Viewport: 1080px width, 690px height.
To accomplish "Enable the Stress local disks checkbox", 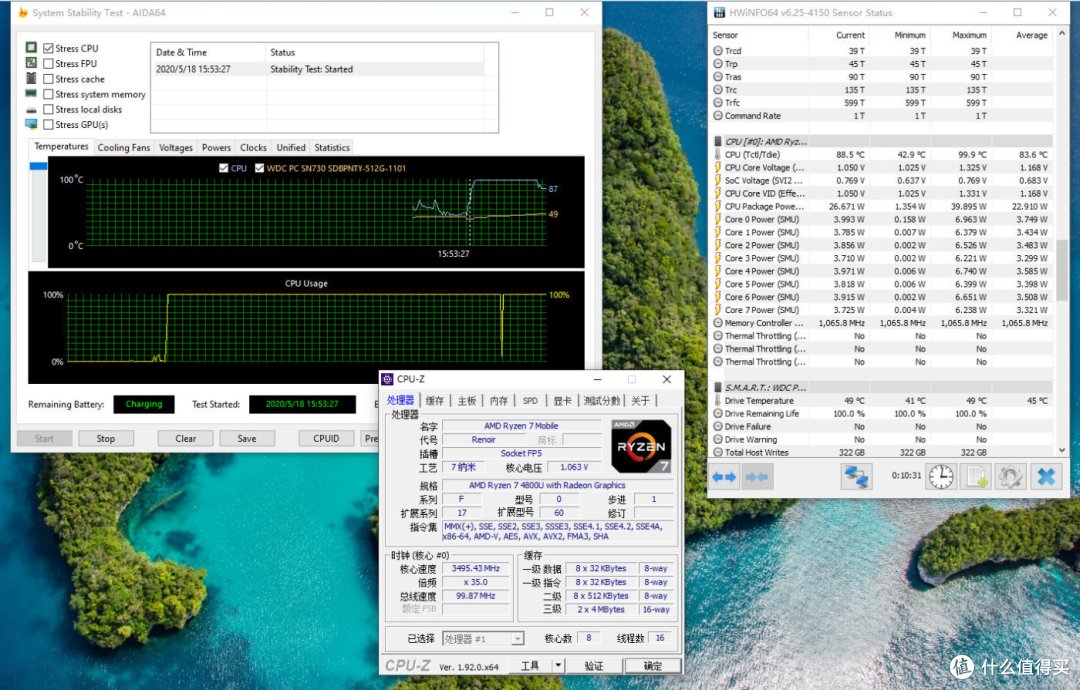I will [x=48, y=109].
